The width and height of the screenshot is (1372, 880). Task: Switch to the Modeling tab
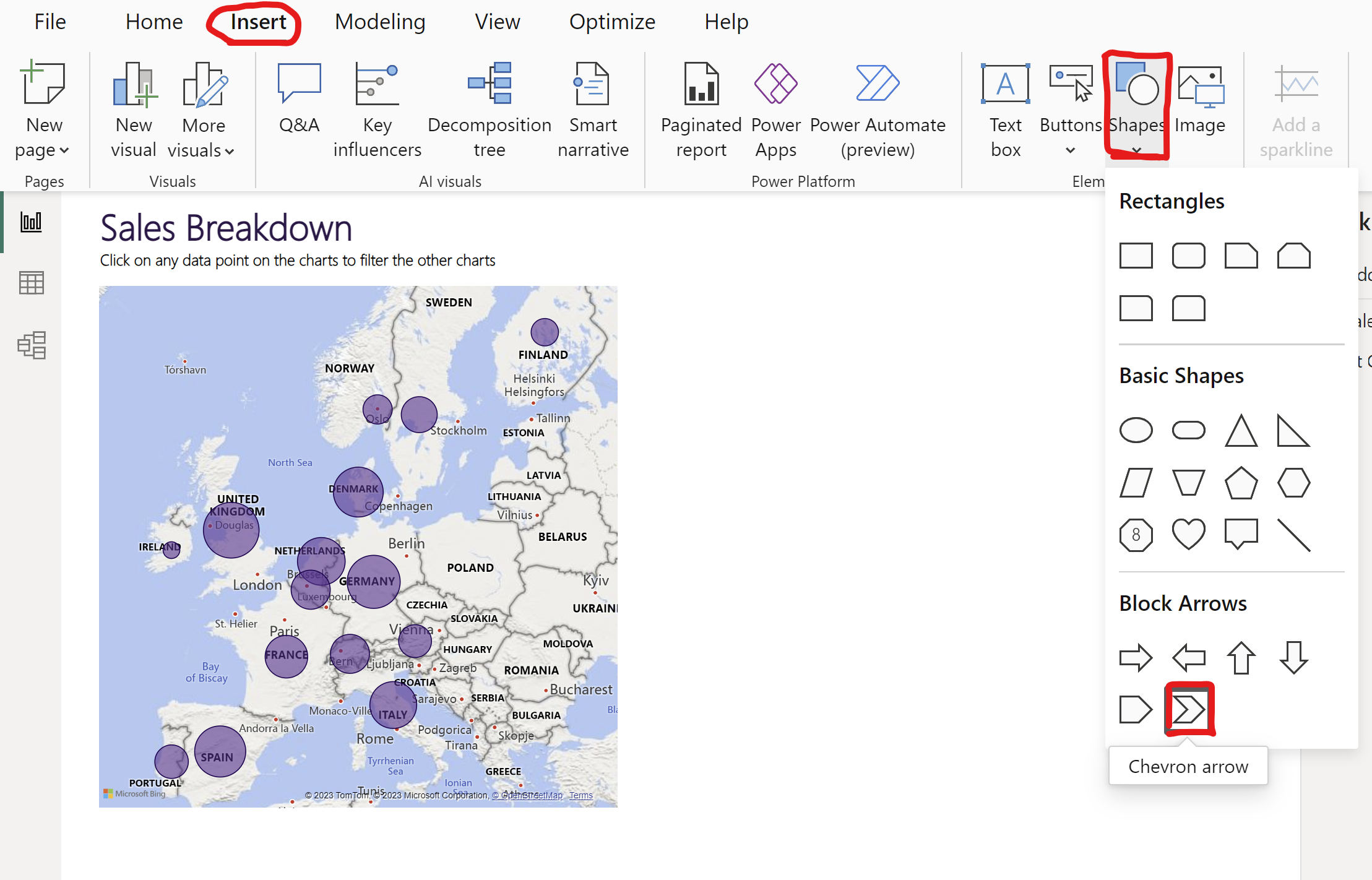point(380,22)
